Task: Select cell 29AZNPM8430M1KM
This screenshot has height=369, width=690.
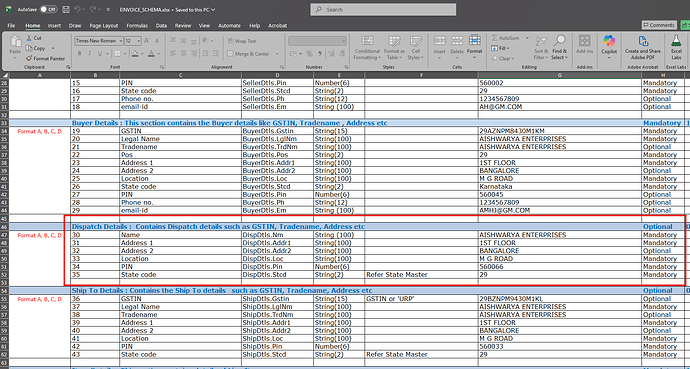Action: pyautogui.click(x=560, y=131)
